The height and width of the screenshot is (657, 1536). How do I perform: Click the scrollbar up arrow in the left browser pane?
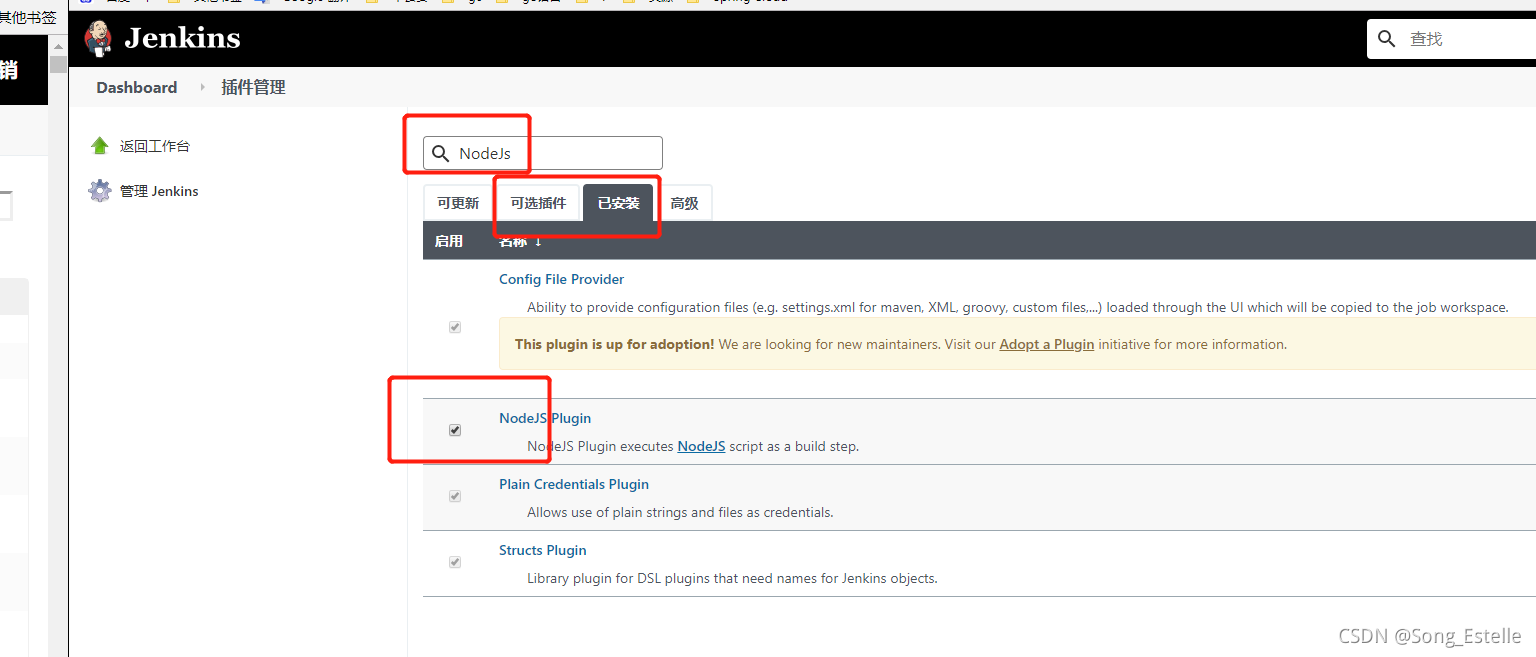coord(58,46)
